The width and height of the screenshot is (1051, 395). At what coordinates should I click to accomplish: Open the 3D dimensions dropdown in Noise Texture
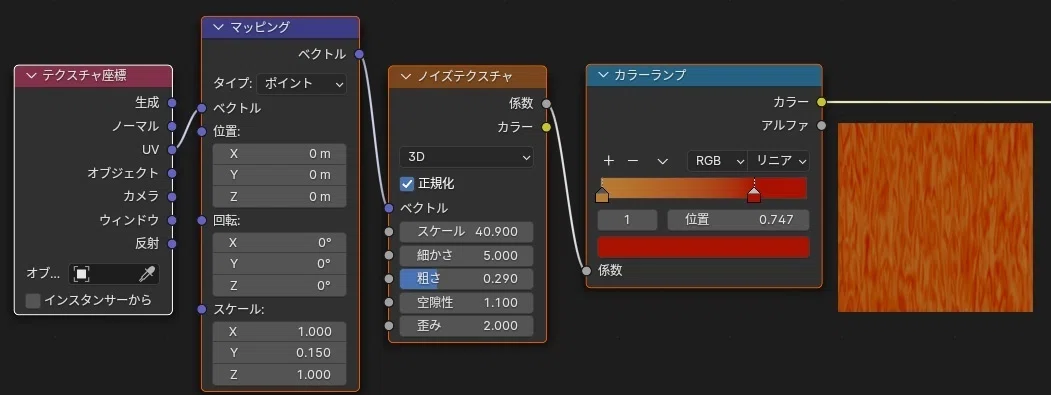tap(467, 157)
